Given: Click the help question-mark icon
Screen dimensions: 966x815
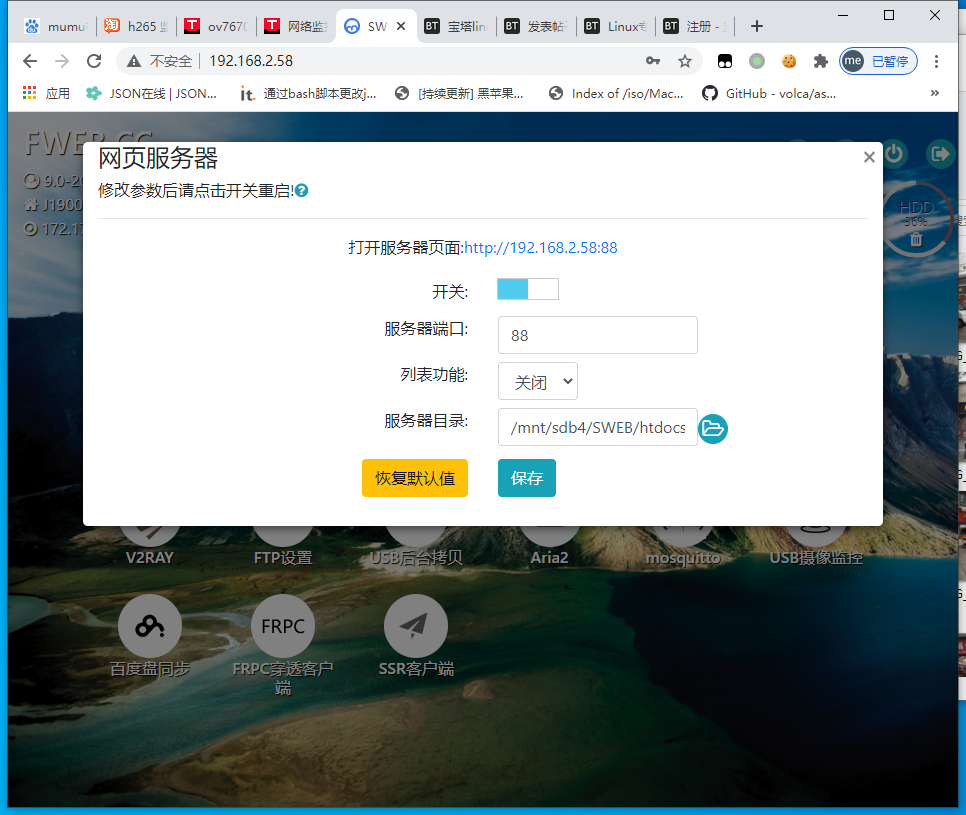Looking at the screenshot, I should 301,190.
